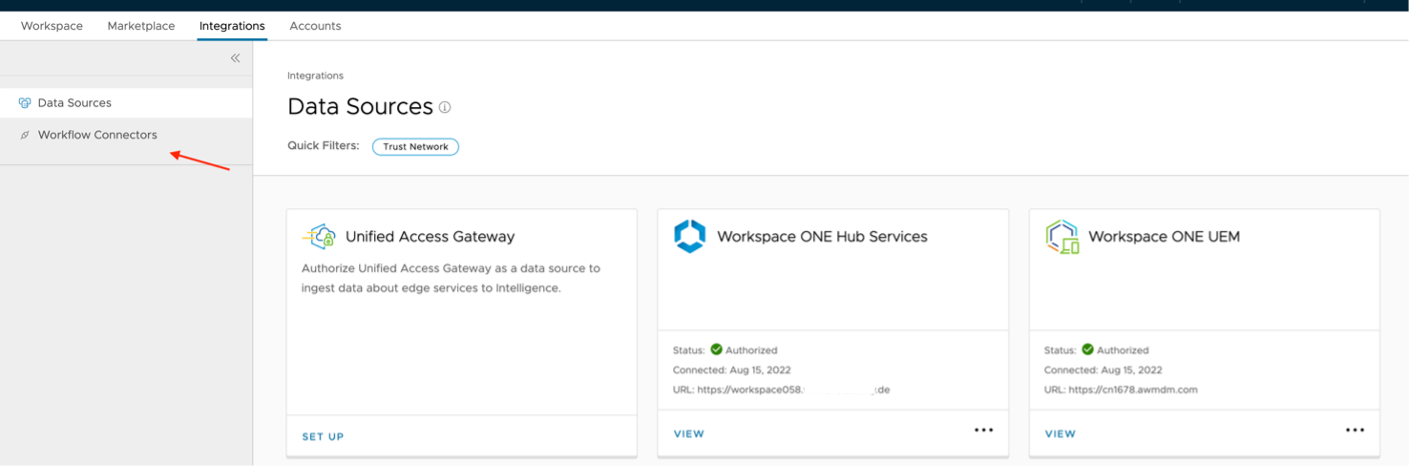
Task: Click Hub Services green authorized checkmark icon
Action: [716, 350]
